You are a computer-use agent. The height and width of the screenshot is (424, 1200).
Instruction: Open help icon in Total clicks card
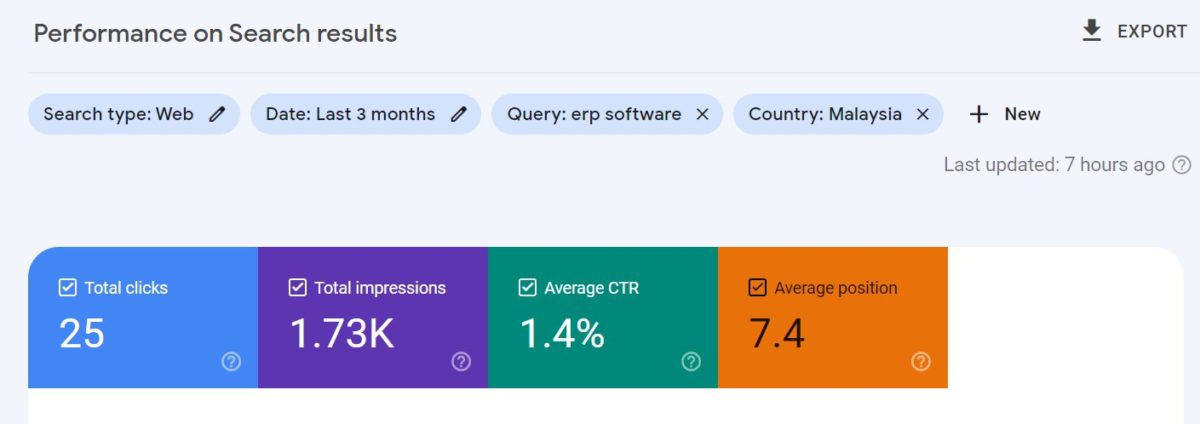(231, 362)
